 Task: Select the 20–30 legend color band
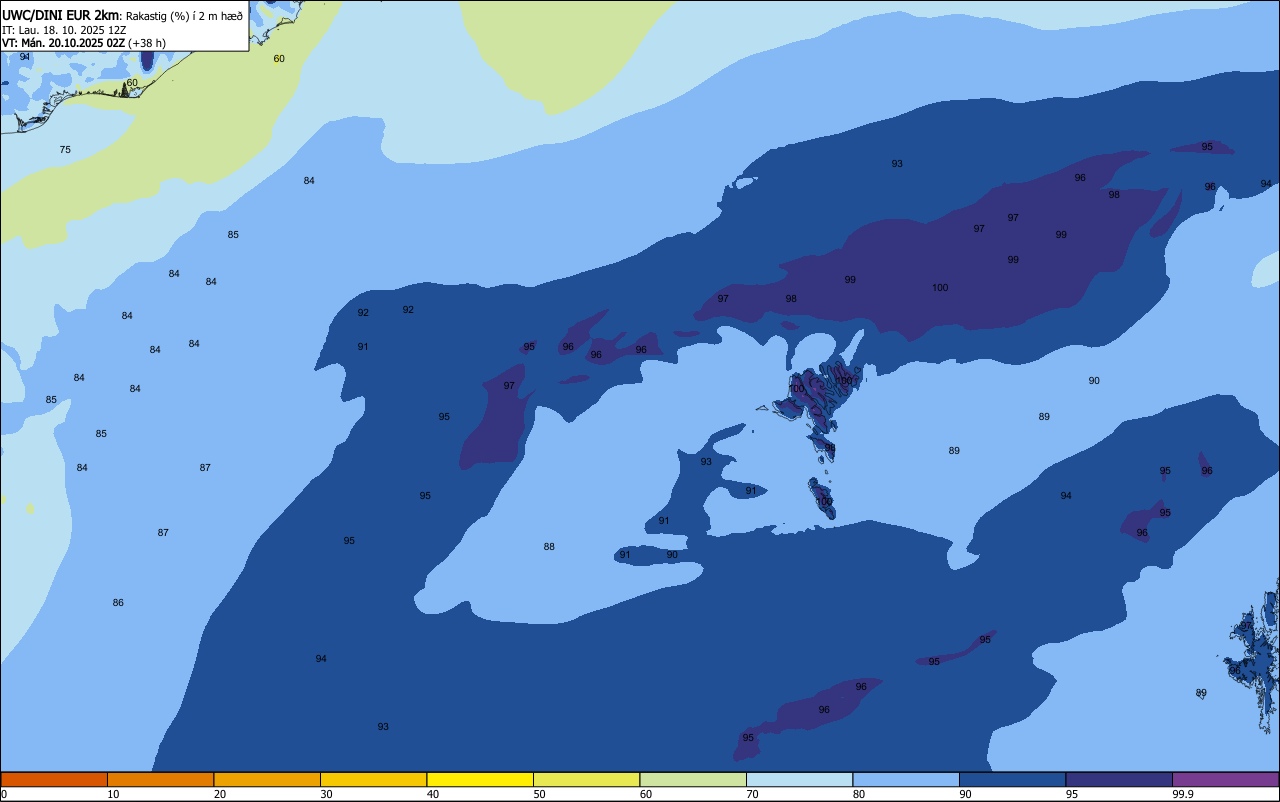pos(267,779)
